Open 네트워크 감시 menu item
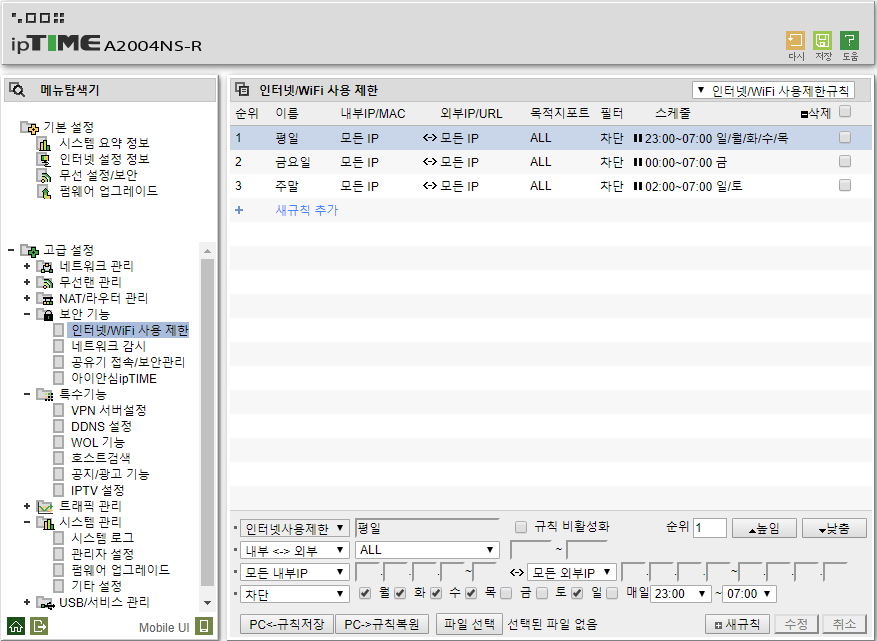Image resolution: width=877 pixels, height=641 pixels. click(109, 346)
